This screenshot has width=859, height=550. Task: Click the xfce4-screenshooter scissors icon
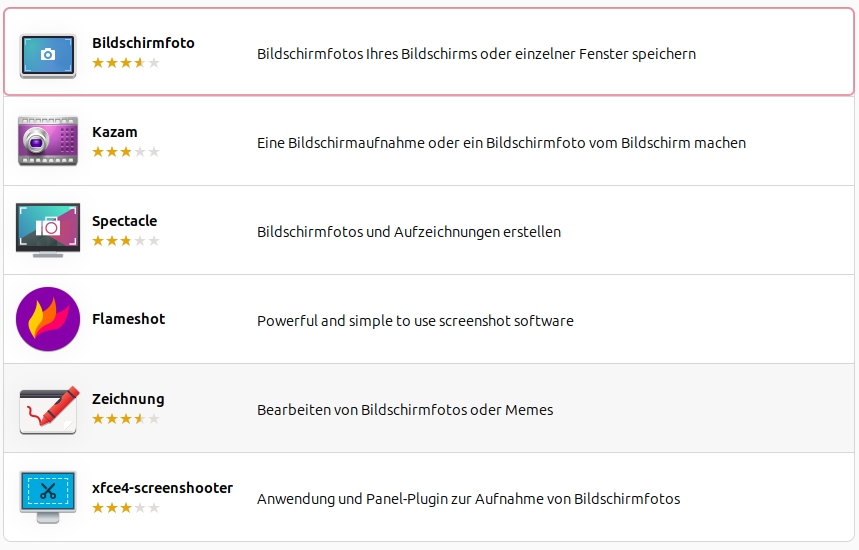pos(48,497)
